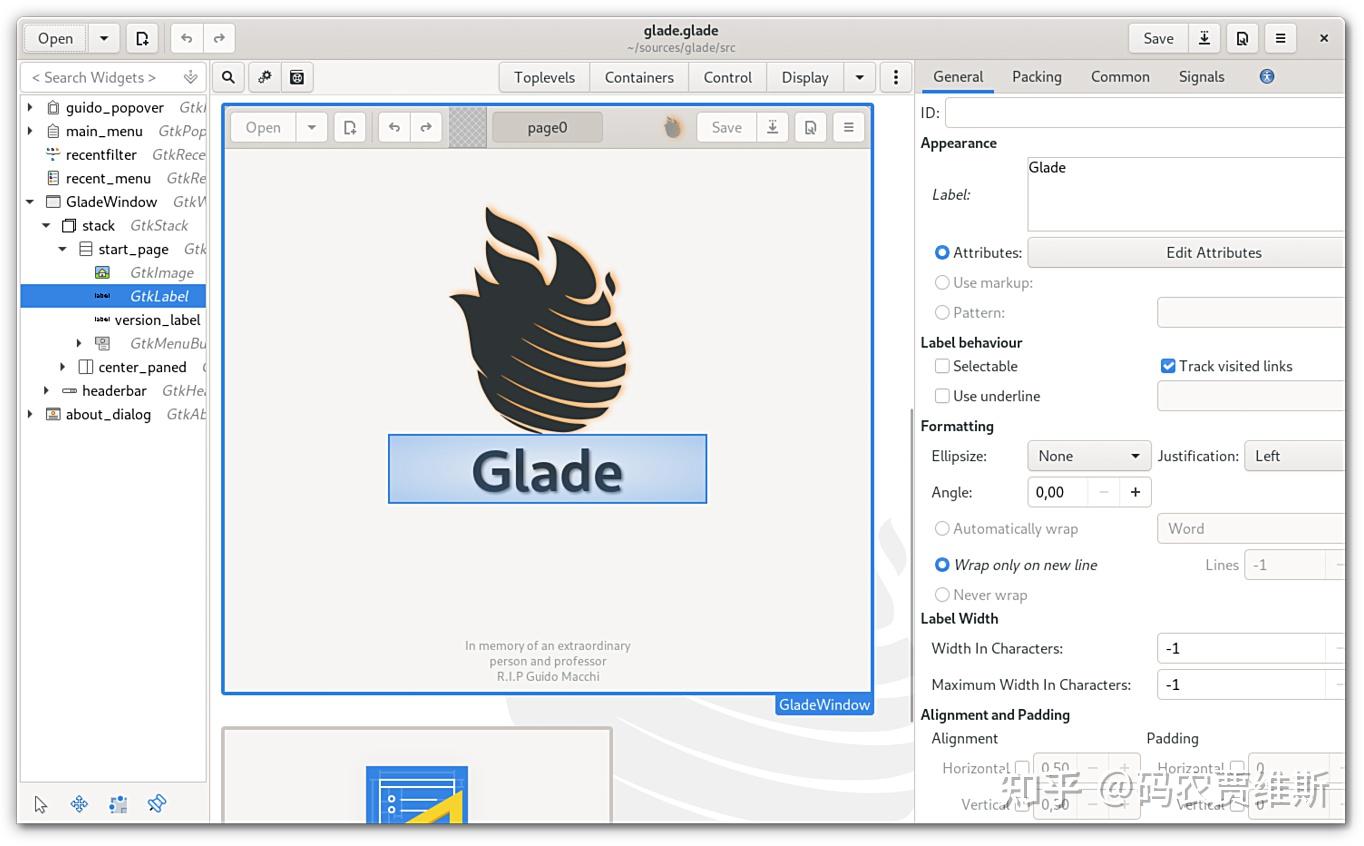Expand the guido_popover tree node
Viewport: 1364px width, 846px height.
click(30, 107)
